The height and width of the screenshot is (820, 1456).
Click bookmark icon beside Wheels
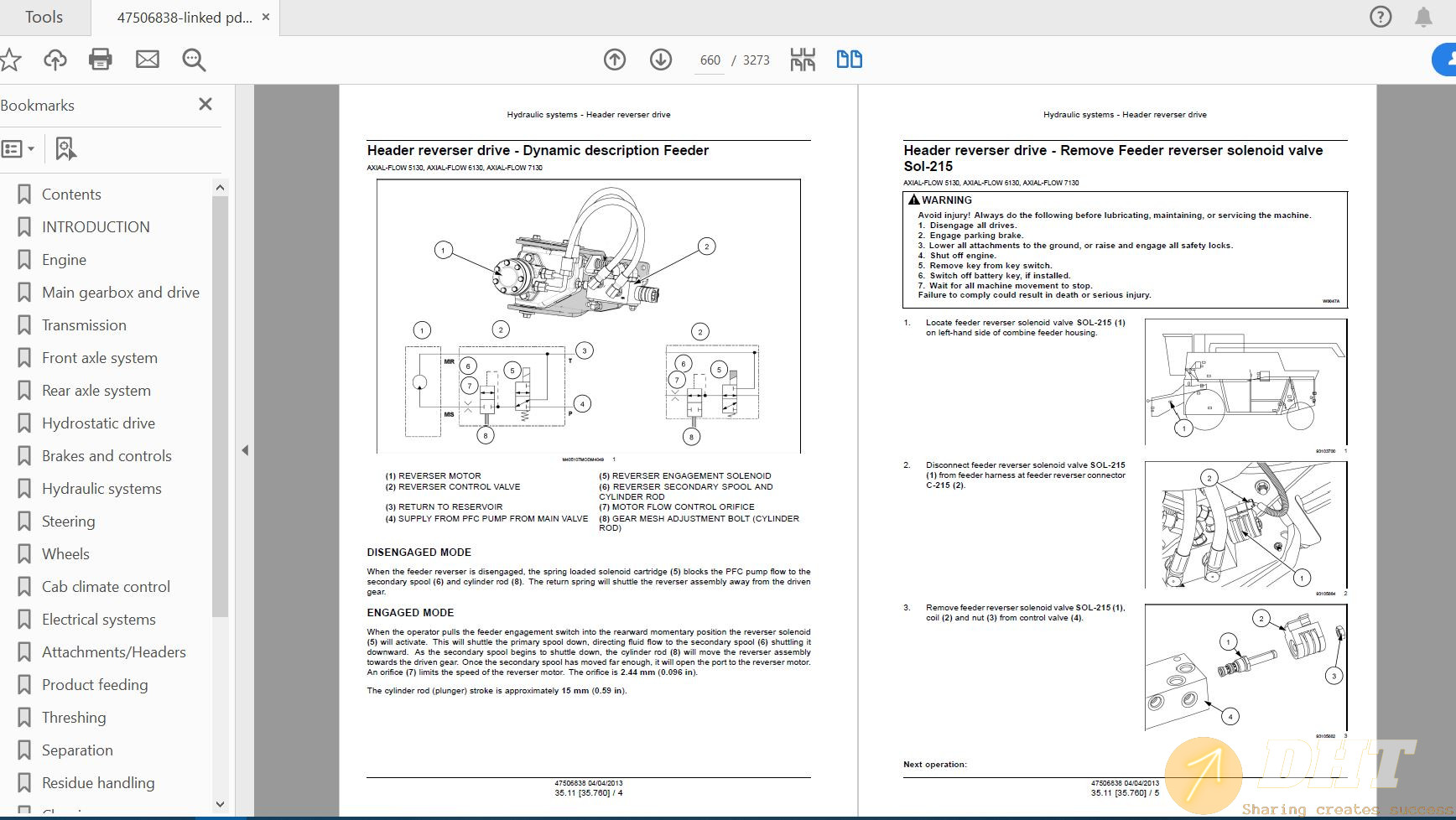tap(24, 554)
